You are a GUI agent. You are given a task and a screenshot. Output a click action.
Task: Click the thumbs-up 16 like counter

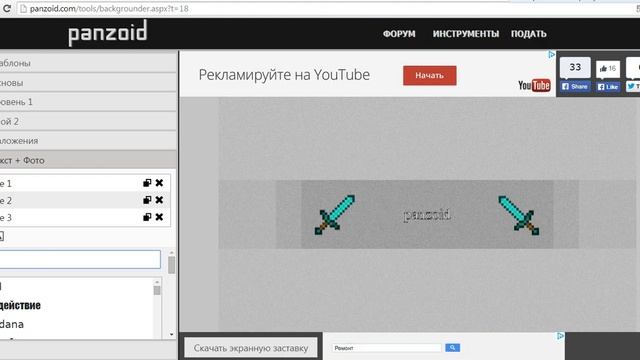coord(608,69)
